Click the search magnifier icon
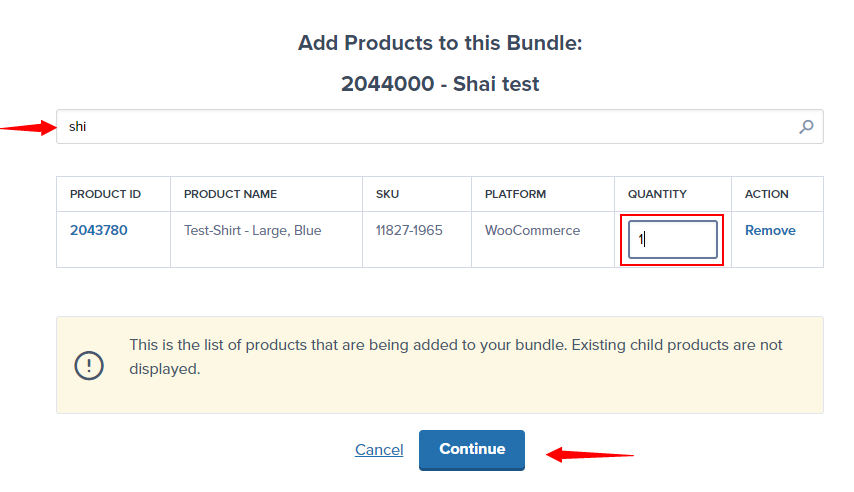The width and height of the screenshot is (854, 492). [x=806, y=127]
